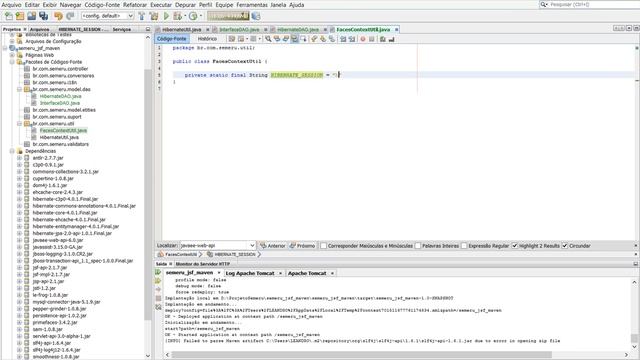Open the Refatorar menu
The image size is (640, 360).
point(135,4)
